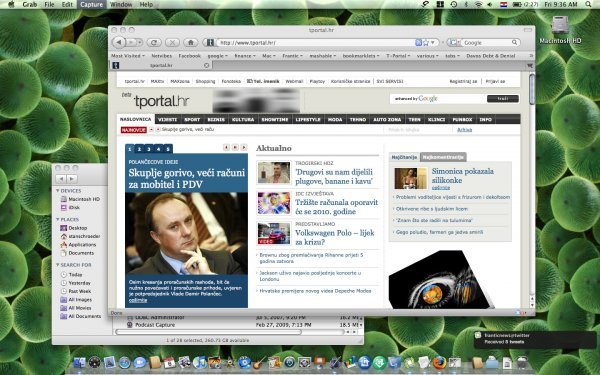Screen dimensions: 600x375
Task: Click the browser Back arrow button
Action: 119,42
